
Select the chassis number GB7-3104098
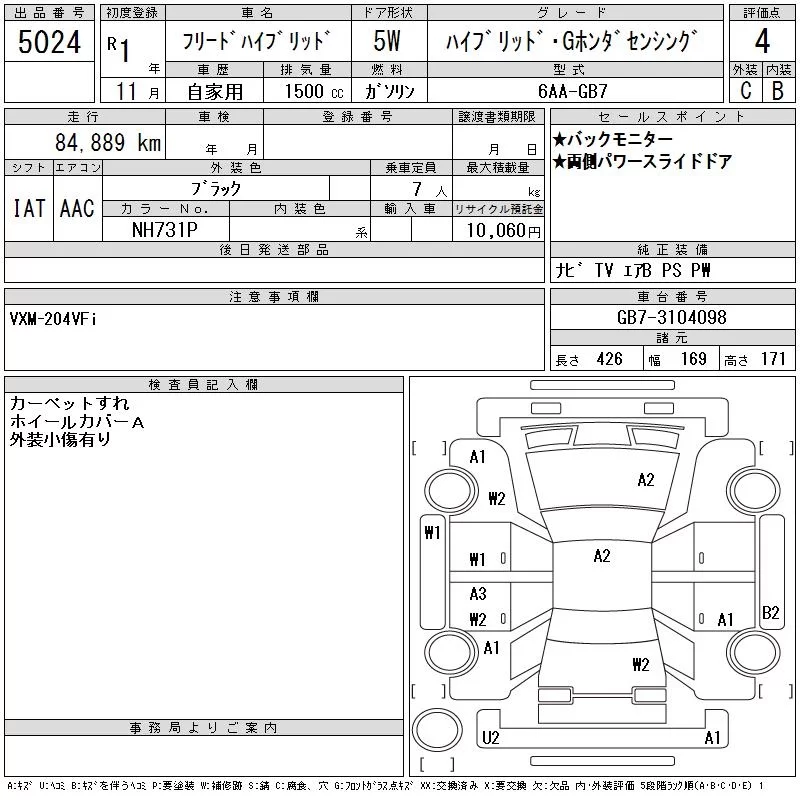click(671, 317)
